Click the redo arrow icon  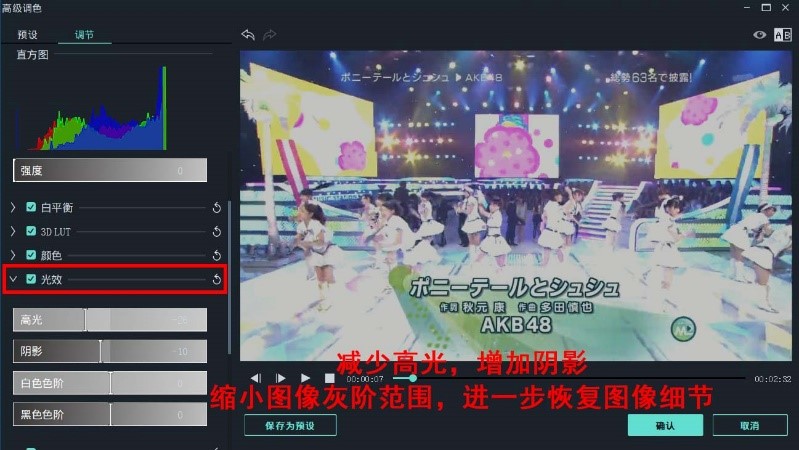tap(270, 35)
